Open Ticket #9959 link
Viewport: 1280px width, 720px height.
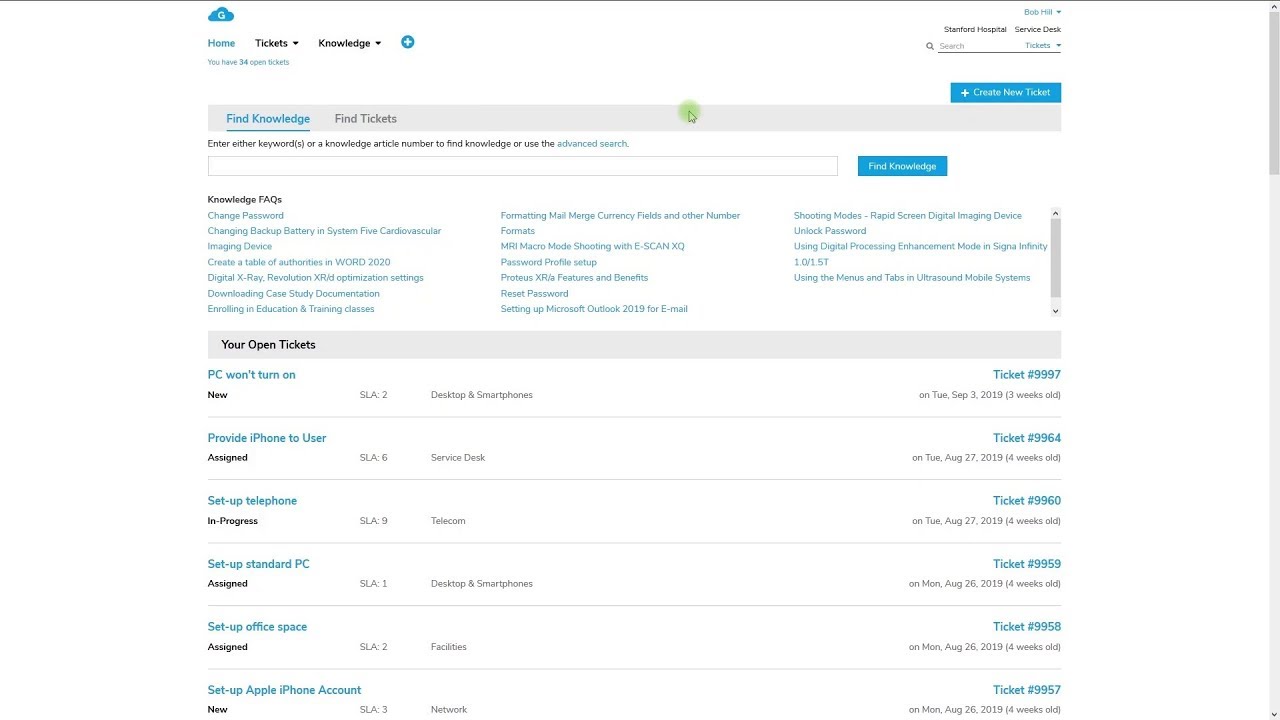(1026, 564)
